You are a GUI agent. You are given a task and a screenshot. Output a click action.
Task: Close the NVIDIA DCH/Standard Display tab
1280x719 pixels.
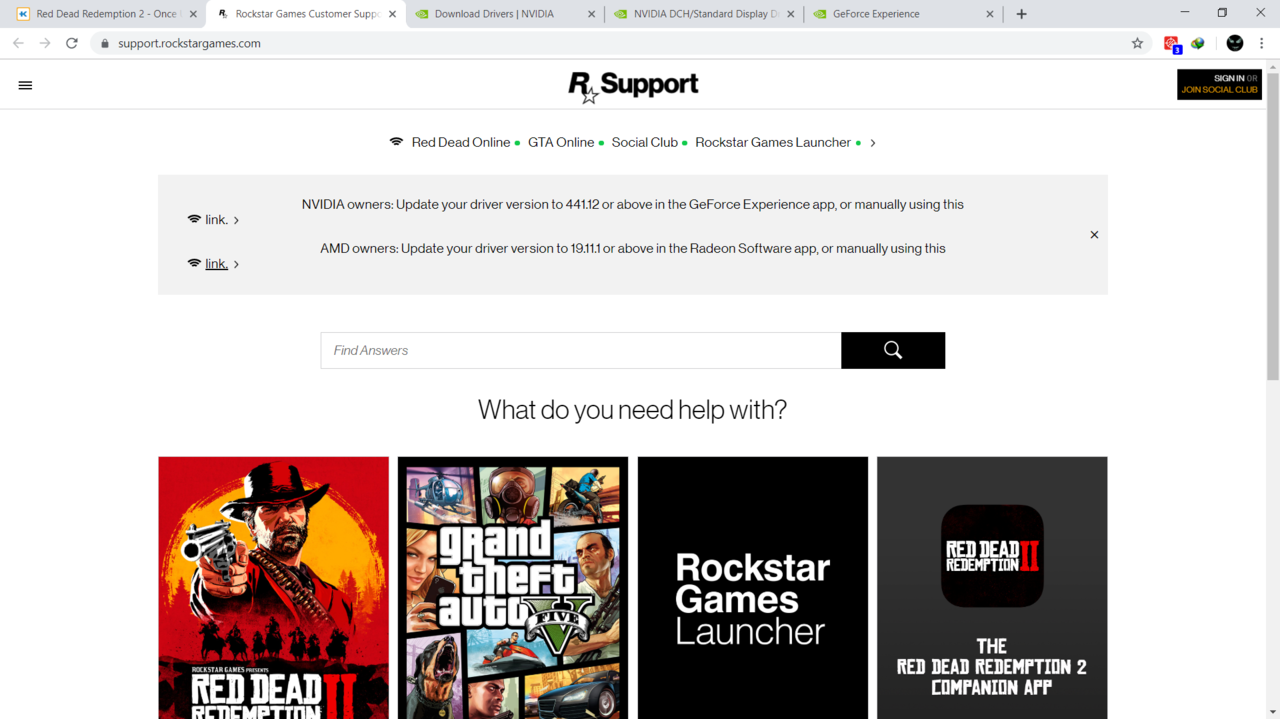791,14
